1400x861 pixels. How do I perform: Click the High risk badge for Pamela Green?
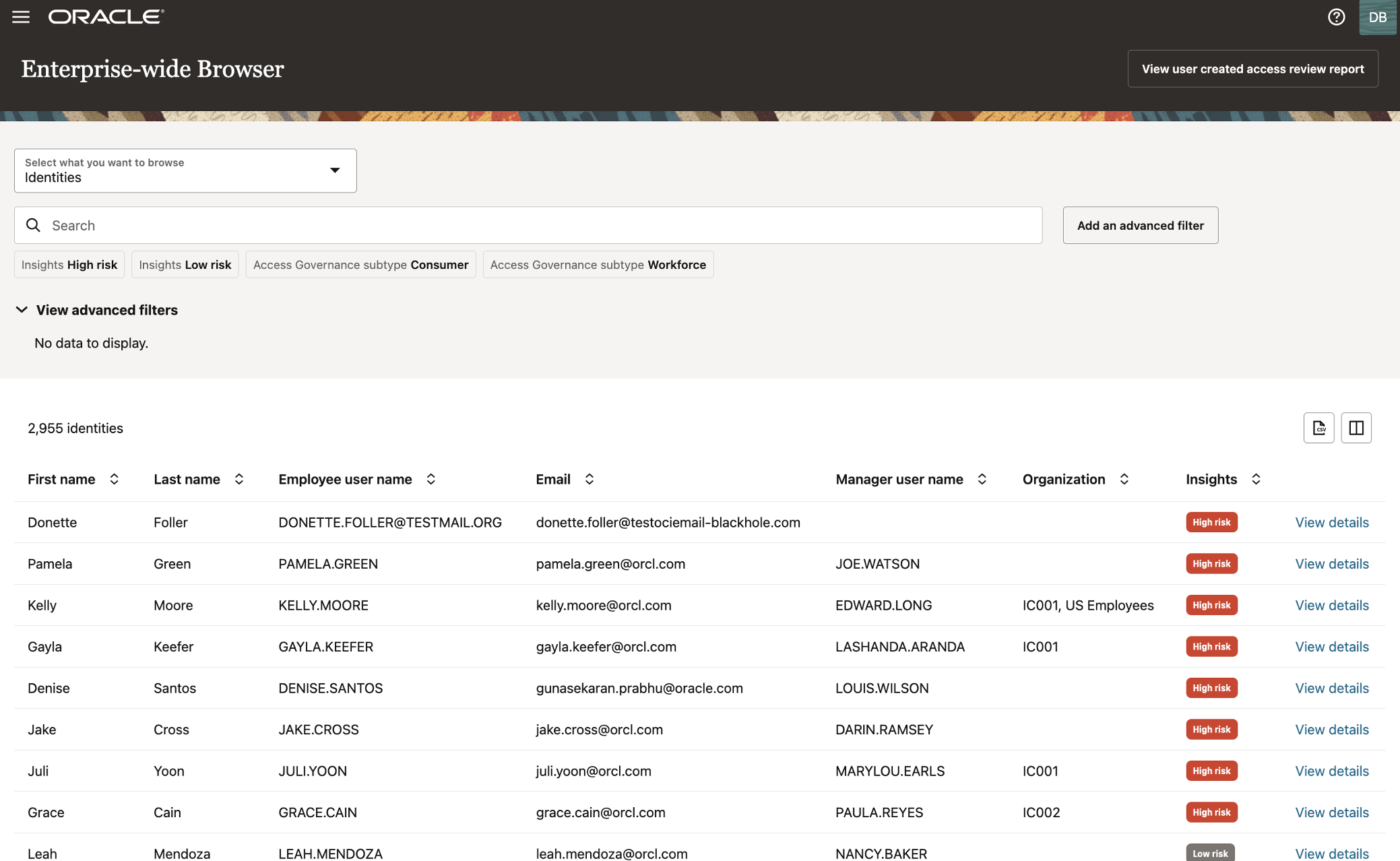coord(1211,563)
